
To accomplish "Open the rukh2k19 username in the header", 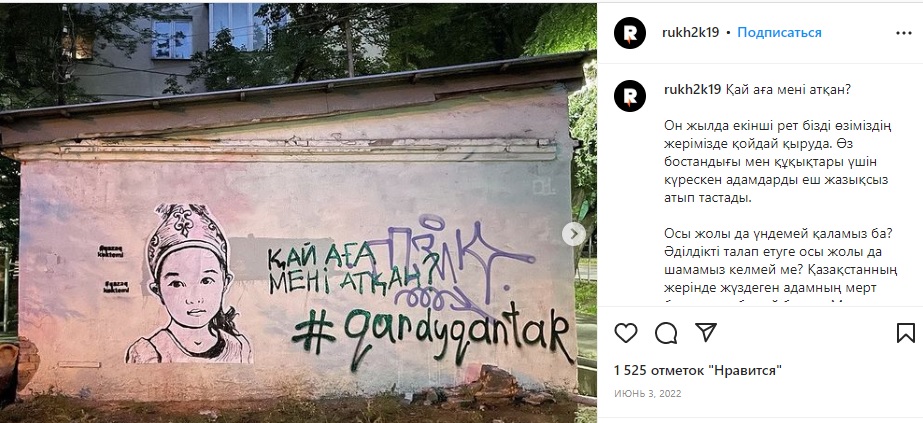I will (690, 32).
